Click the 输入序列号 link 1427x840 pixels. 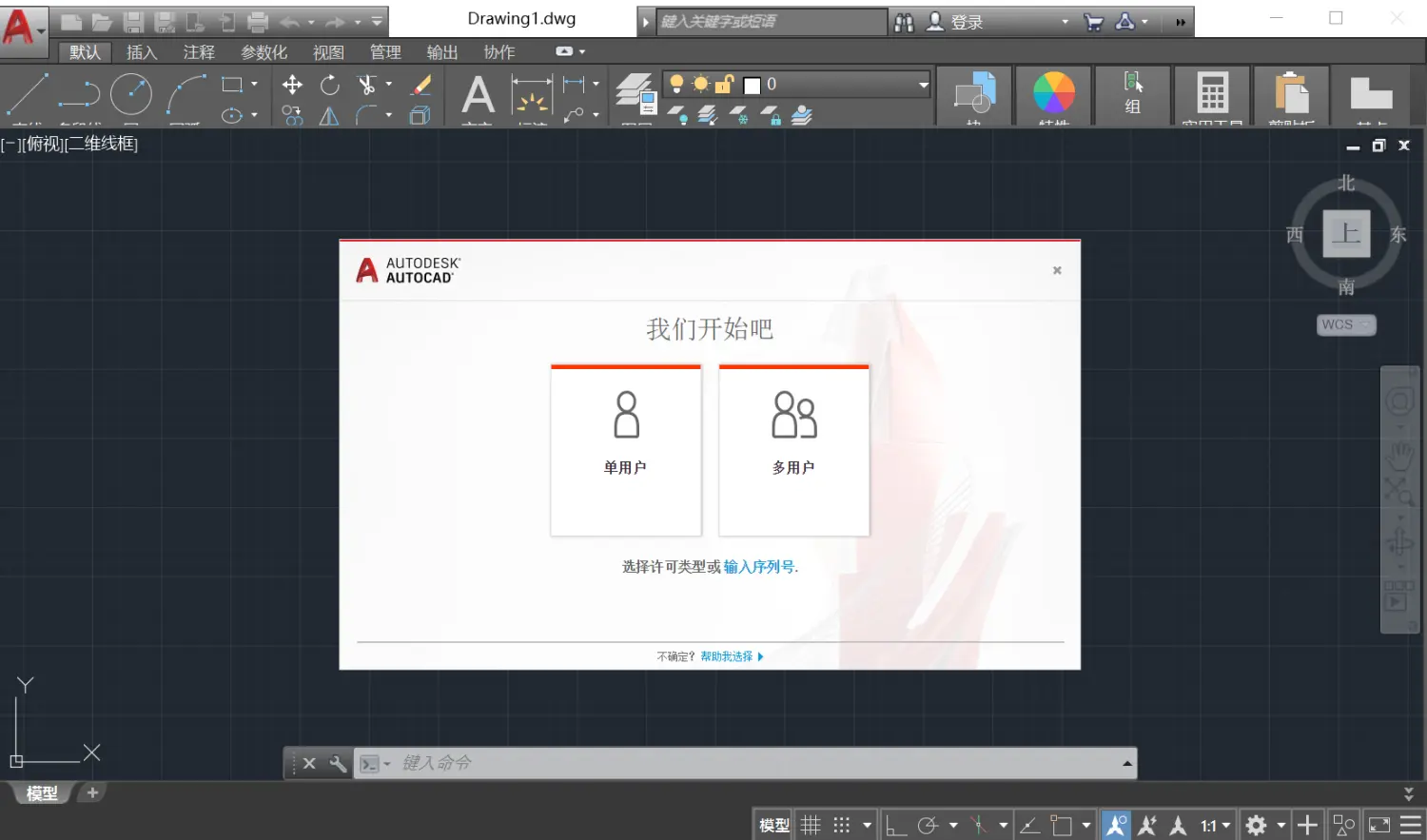click(759, 567)
